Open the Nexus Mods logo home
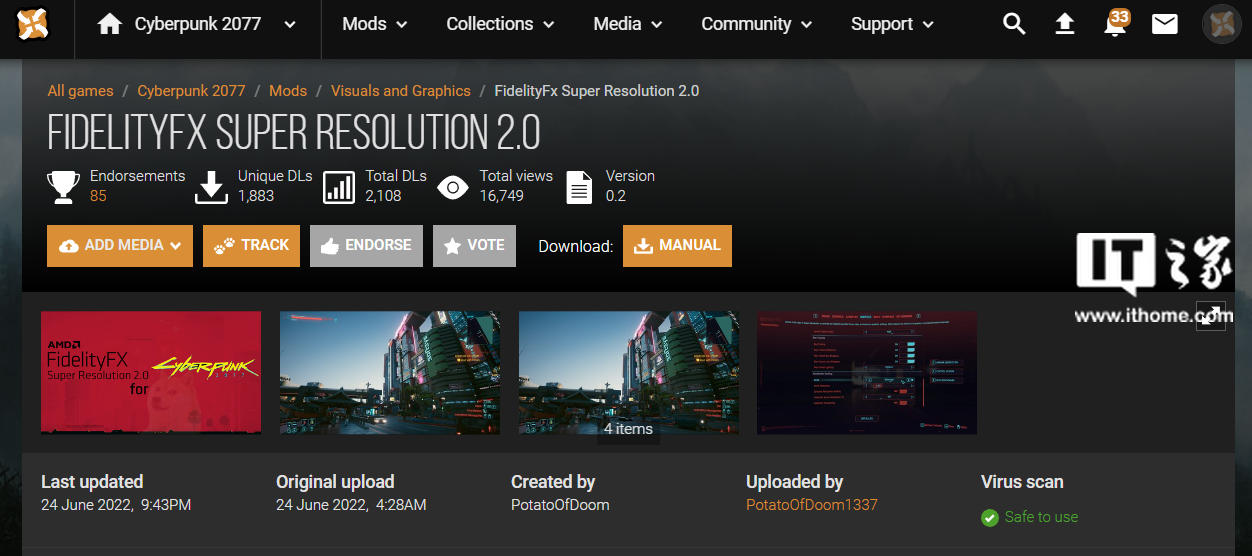The image size is (1252, 556). pos(33,24)
